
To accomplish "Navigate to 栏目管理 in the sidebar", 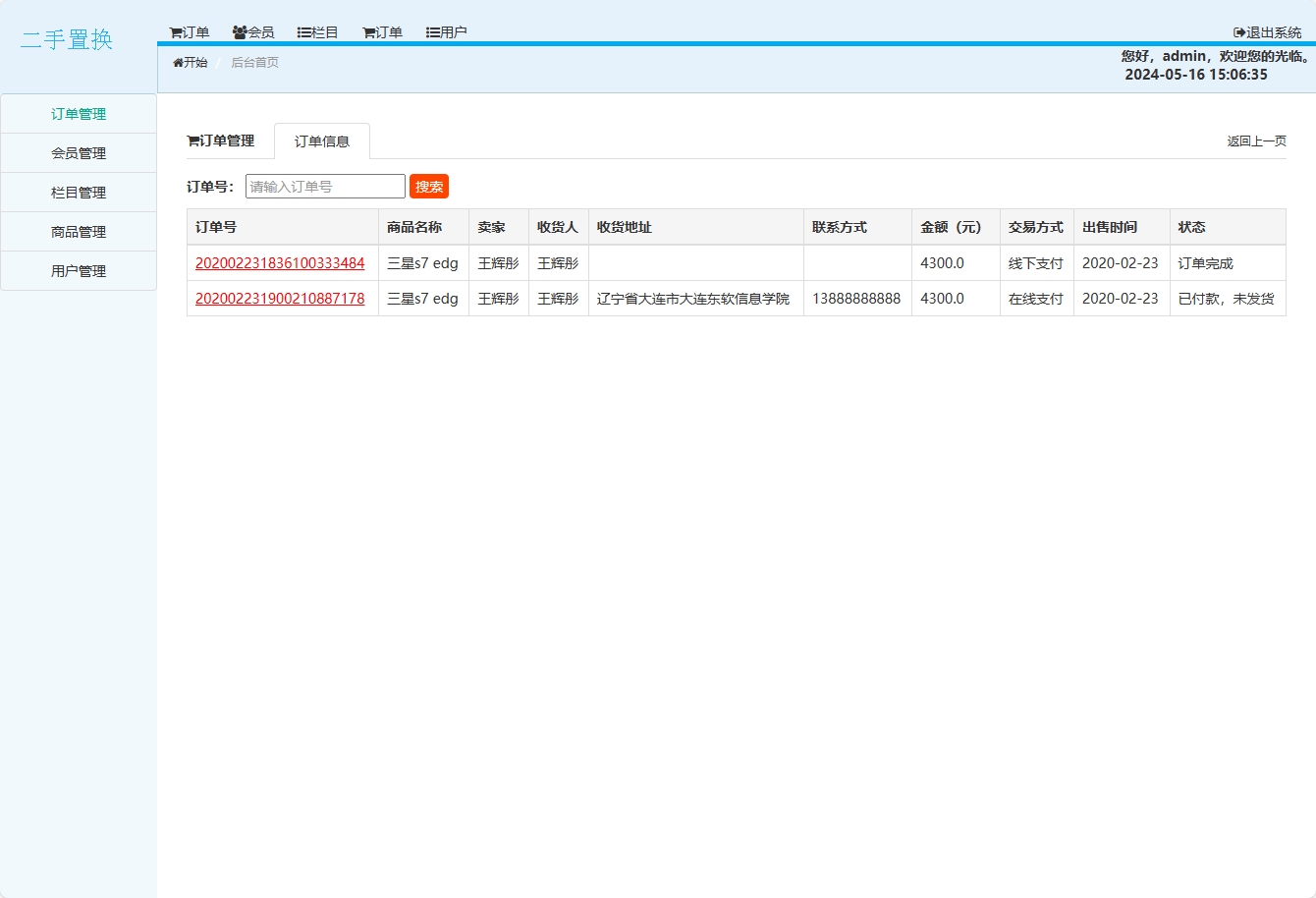I will (79, 193).
